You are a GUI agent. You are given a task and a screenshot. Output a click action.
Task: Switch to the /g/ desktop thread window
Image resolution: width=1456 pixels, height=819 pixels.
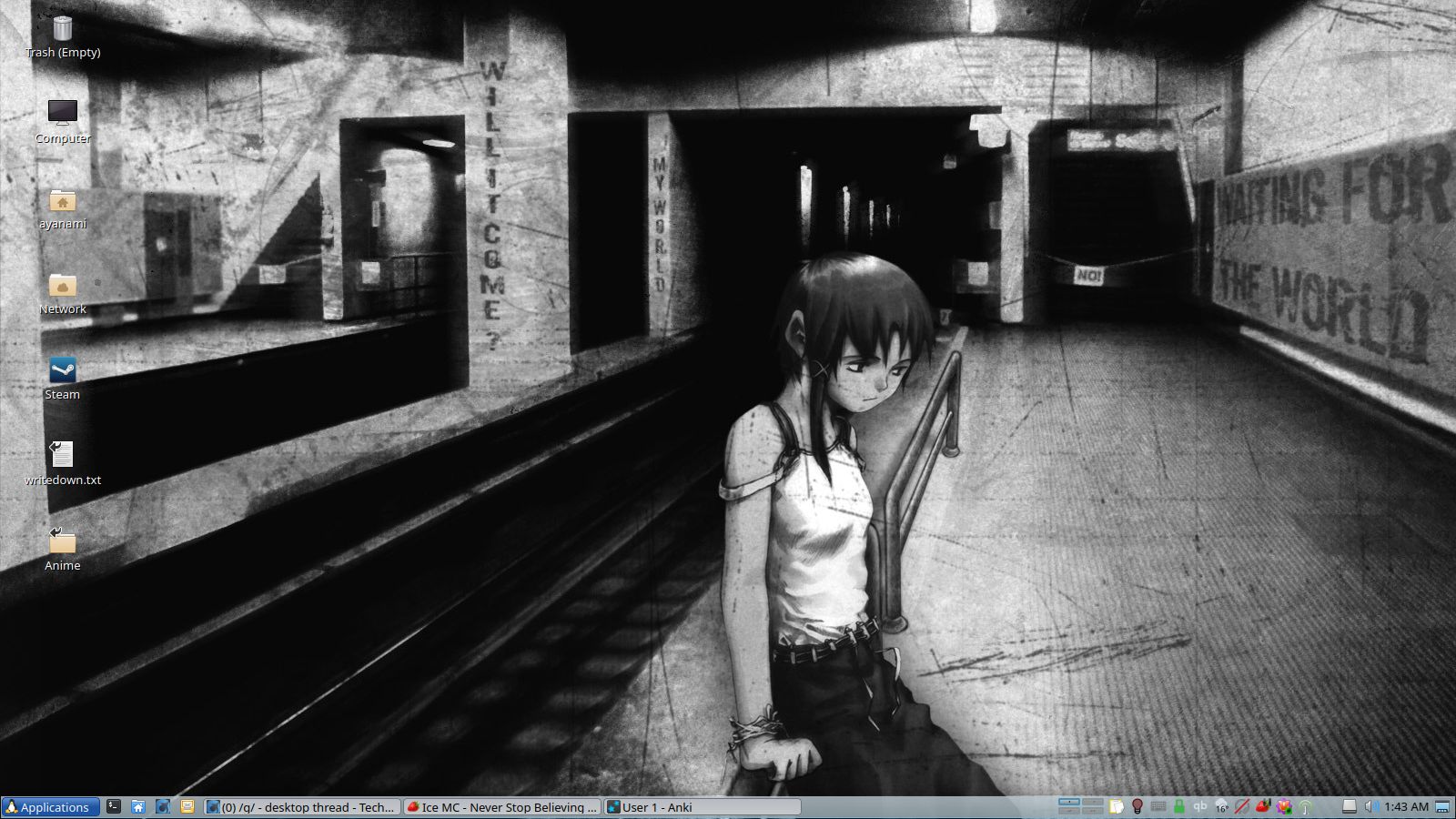point(302,807)
